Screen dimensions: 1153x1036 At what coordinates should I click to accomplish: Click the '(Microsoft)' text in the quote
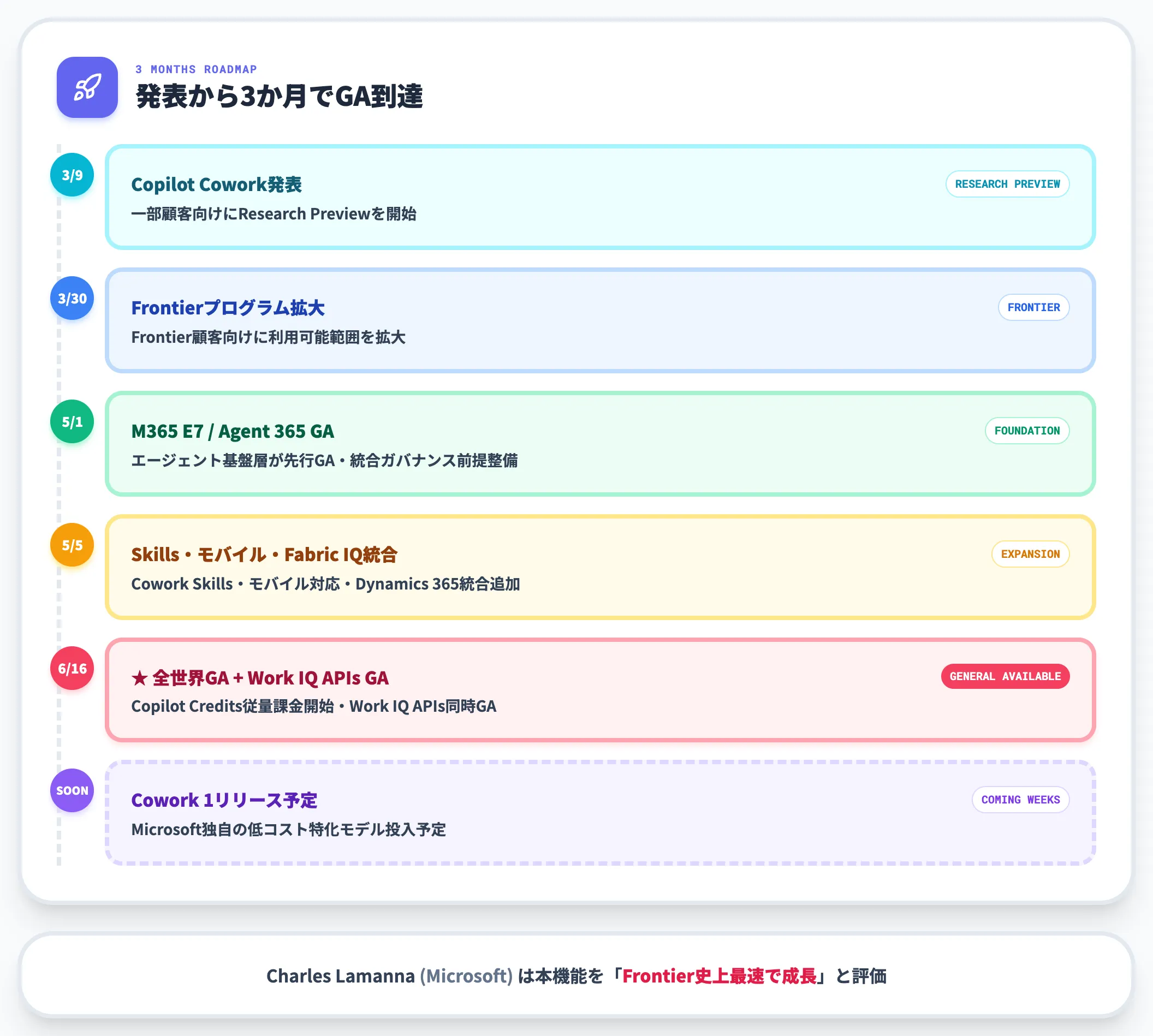466,976
